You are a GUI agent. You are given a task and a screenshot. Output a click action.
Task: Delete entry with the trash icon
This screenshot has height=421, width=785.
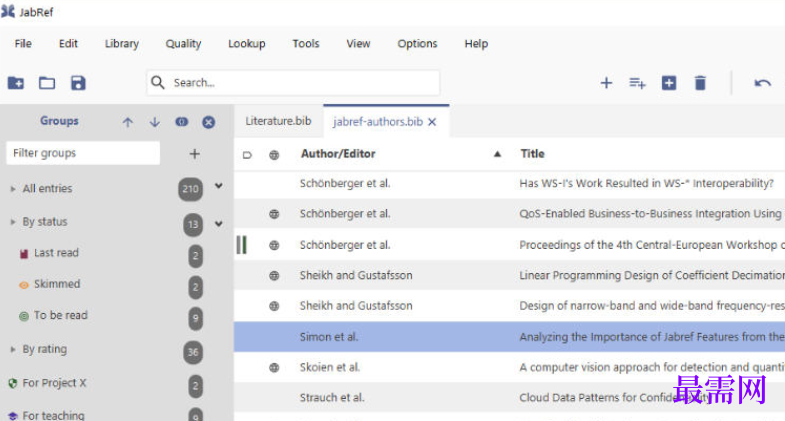click(700, 83)
